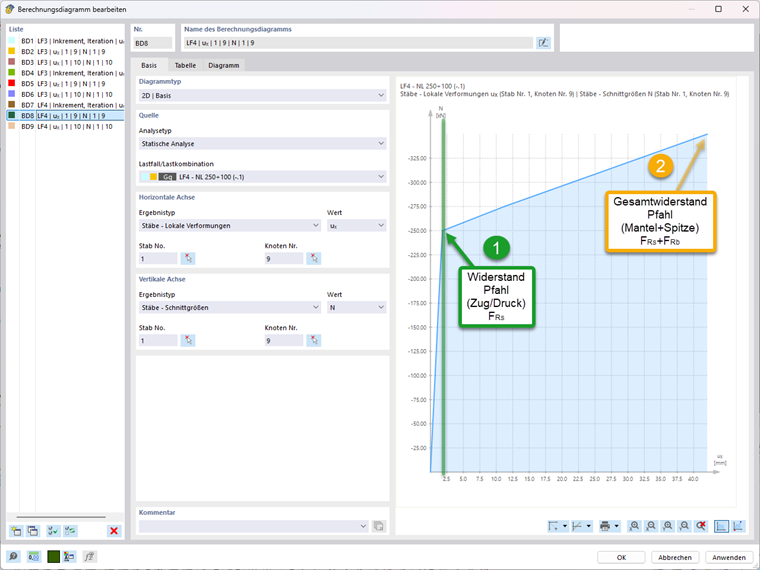This screenshot has width=760, height=570.
Task: Click the Anwenden button
Action: [x=728, y=557]
